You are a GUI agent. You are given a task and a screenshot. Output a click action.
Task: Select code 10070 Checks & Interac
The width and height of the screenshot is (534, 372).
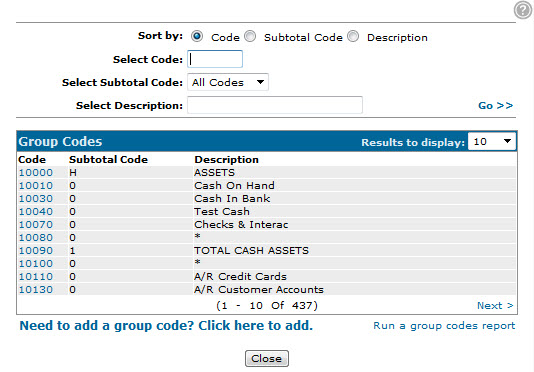click(x=36, y=225)
